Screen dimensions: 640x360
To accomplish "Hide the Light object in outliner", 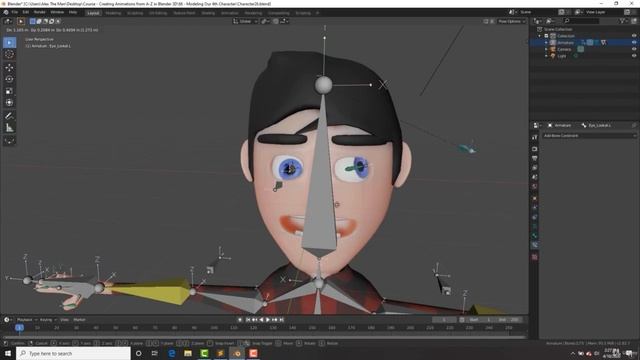I will [x=634, y=56].
